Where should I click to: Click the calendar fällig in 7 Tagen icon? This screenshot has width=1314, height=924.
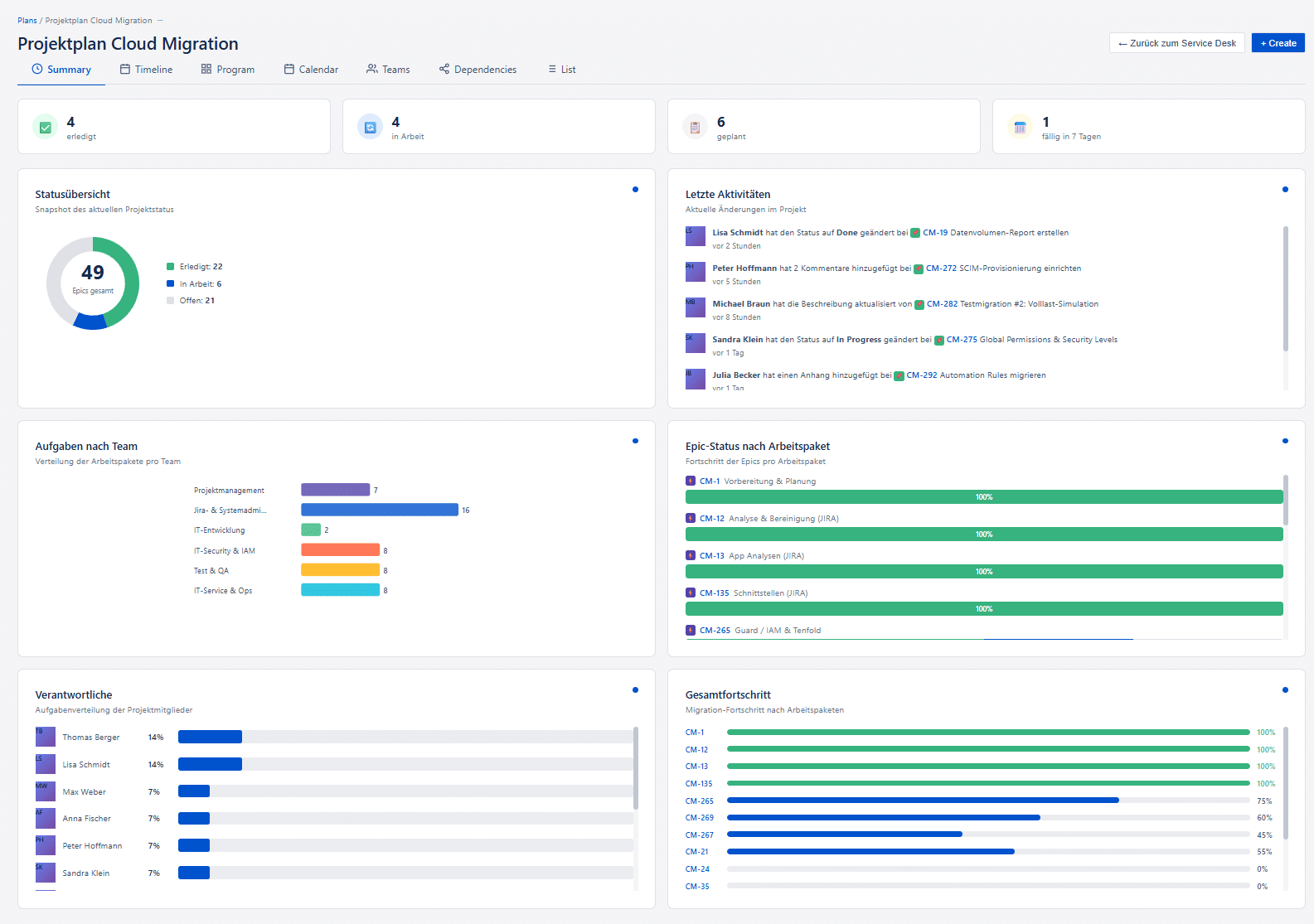1020,128
